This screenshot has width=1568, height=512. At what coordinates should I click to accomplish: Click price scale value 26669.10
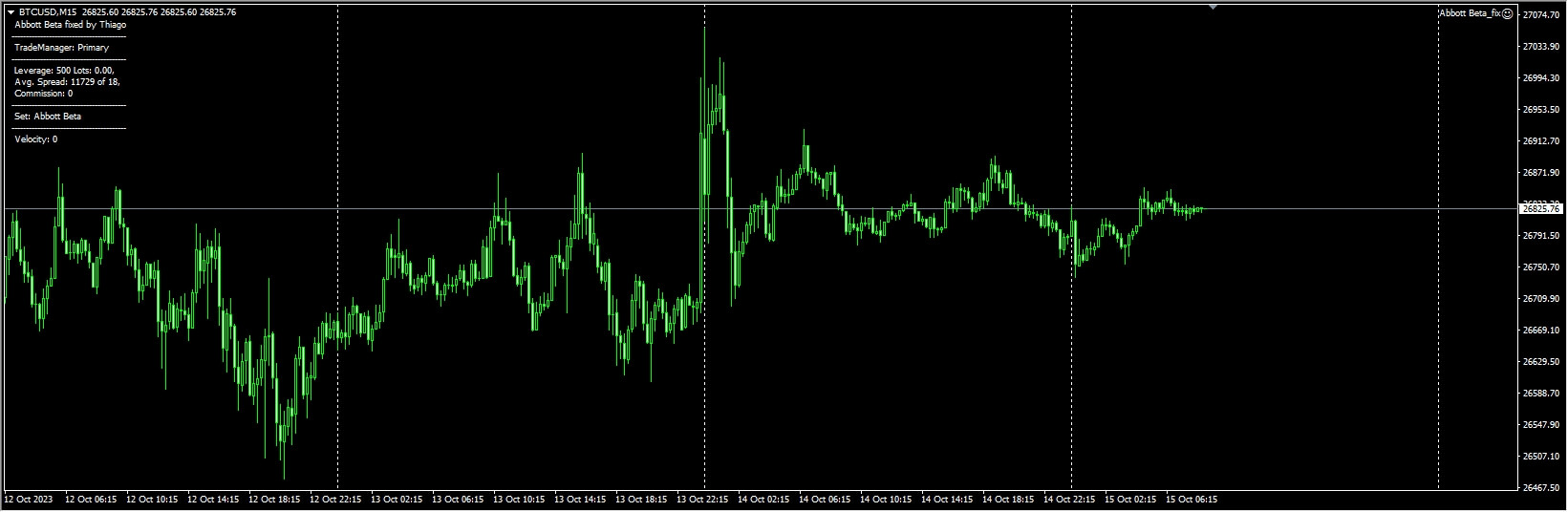pos(1541,330)
